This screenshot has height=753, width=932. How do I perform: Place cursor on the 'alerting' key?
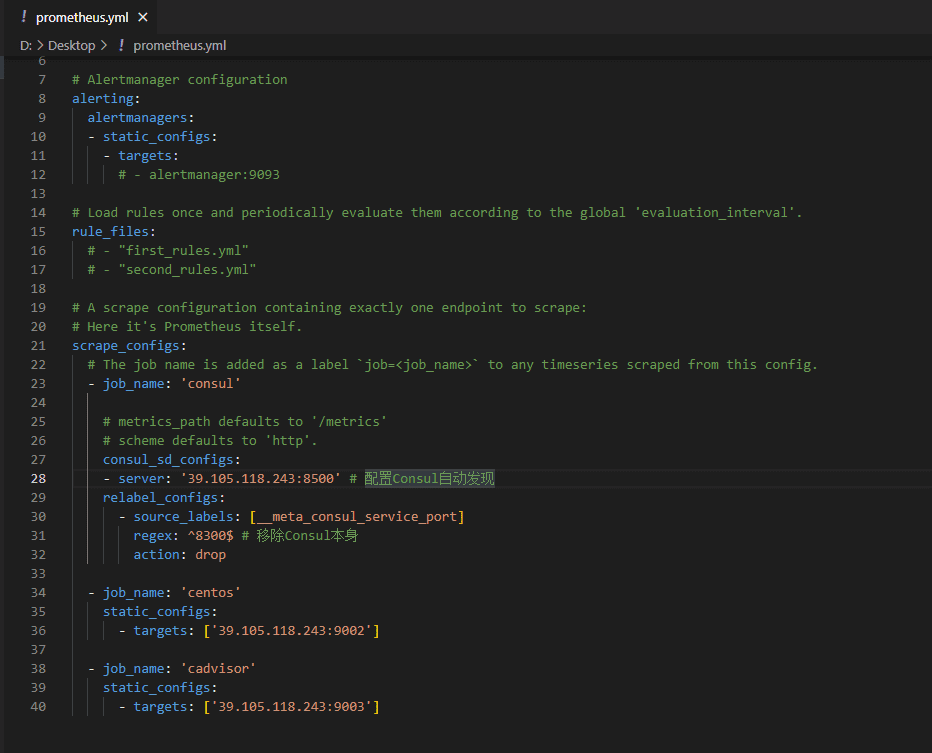tap(103, 99)
